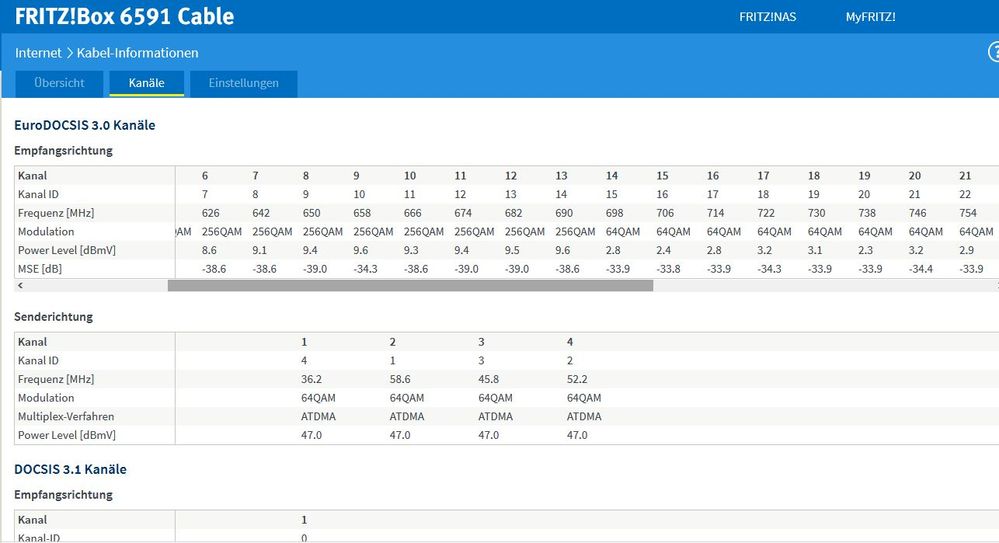Click ATDMA value under upstream channel 1

point(318,417)
